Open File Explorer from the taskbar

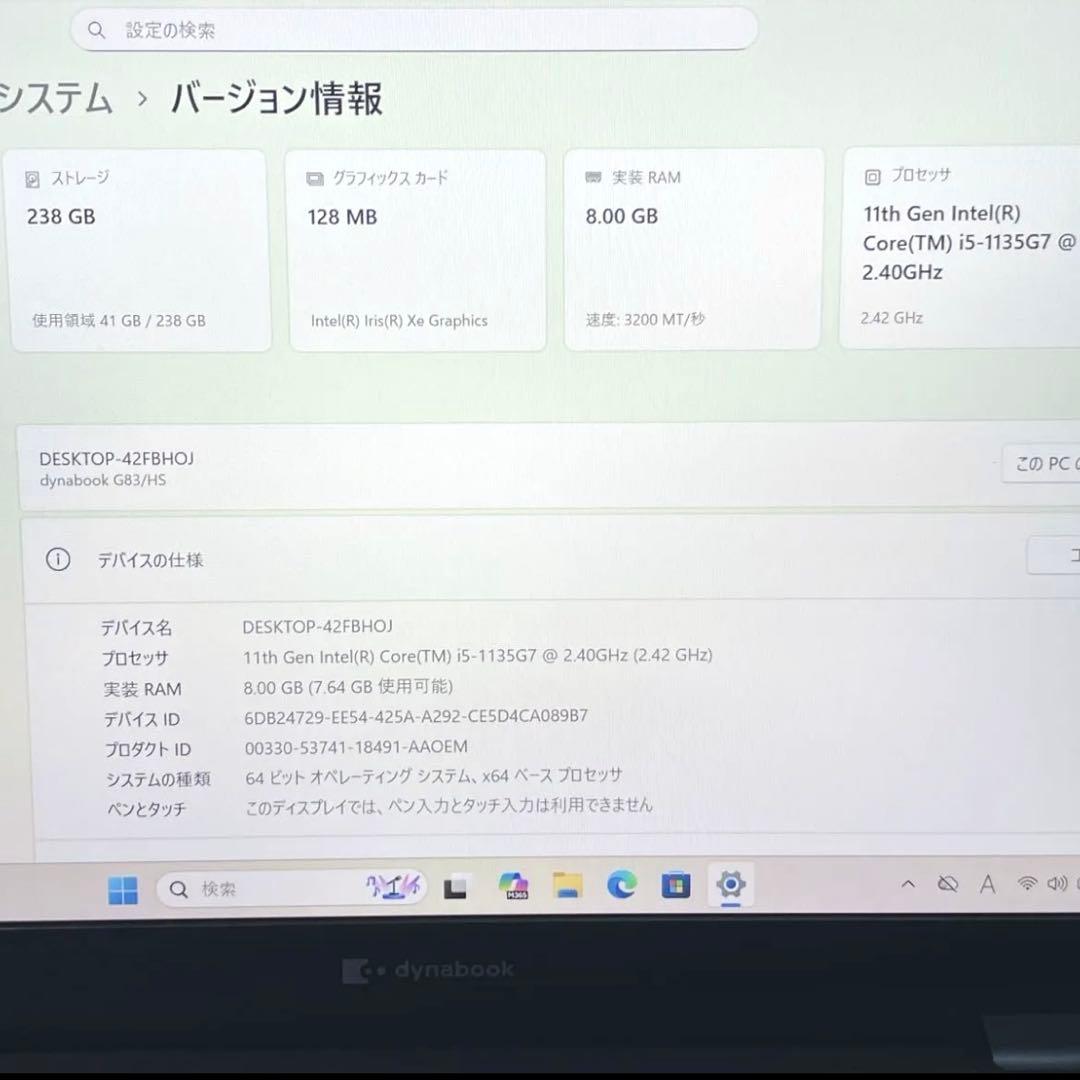tap(567, 886)
